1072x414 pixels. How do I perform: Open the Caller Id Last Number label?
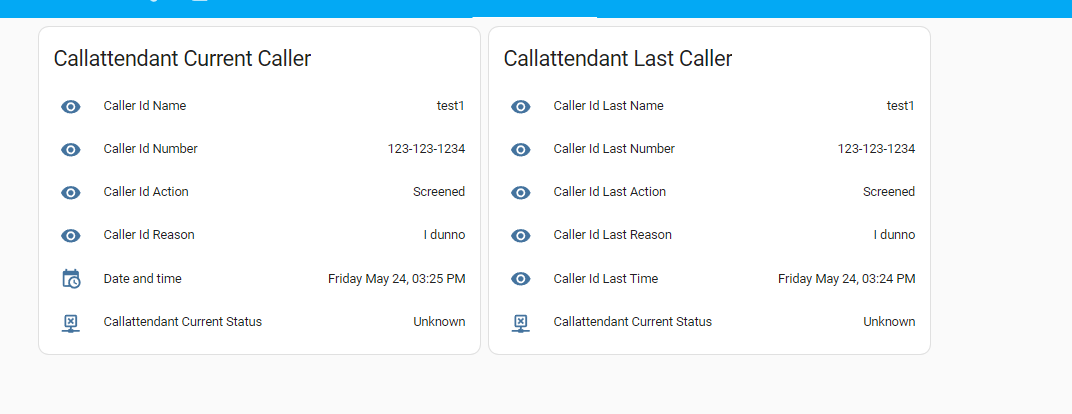(614, 149)
